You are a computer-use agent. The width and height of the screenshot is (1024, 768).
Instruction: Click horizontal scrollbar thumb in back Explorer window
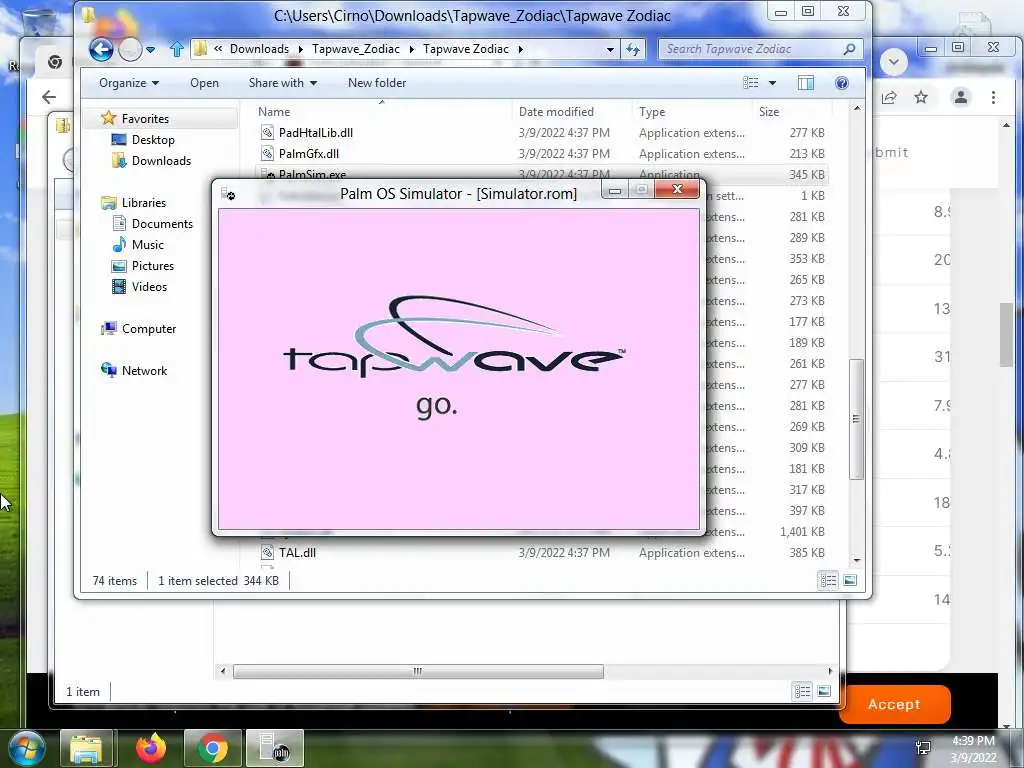coord(418,671)
